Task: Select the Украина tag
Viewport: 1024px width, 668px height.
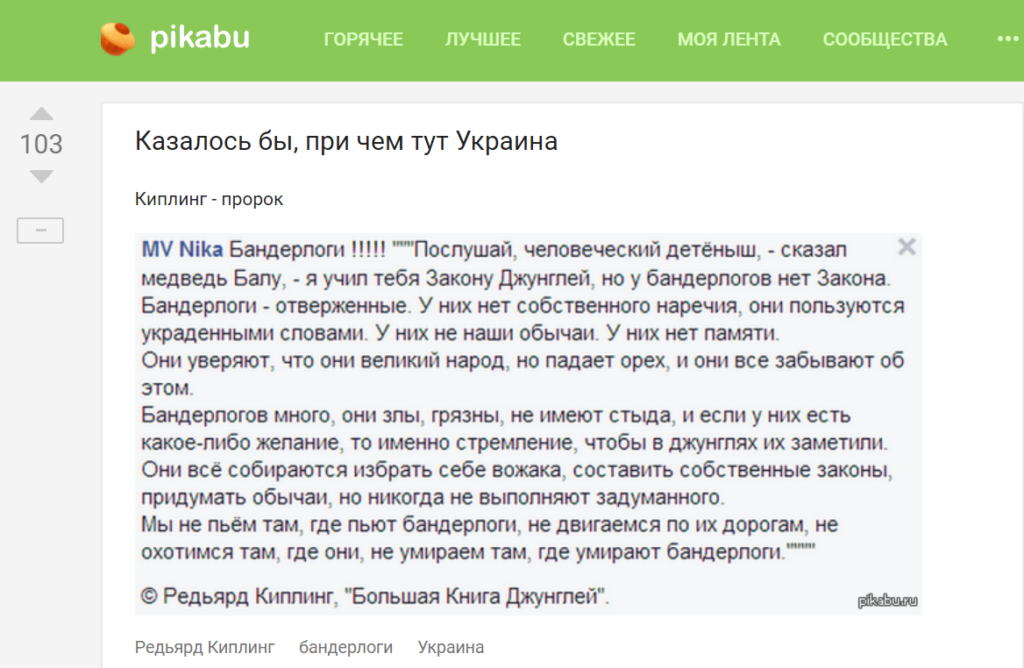Action: (x=451, y=647)
